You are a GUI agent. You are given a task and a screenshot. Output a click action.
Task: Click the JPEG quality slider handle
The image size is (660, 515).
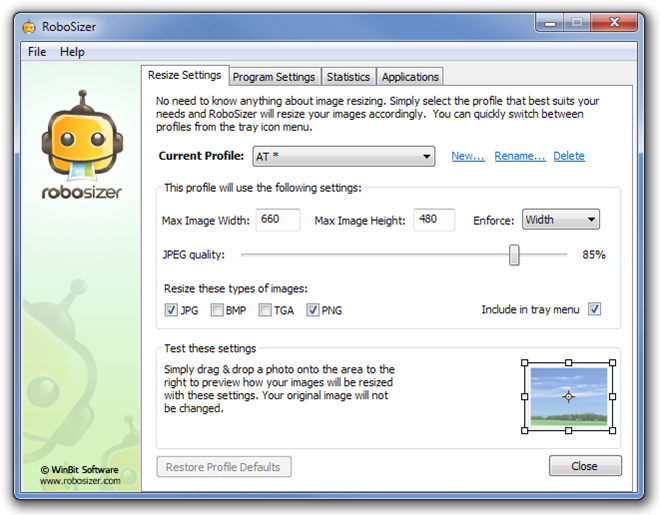(514, 255)
